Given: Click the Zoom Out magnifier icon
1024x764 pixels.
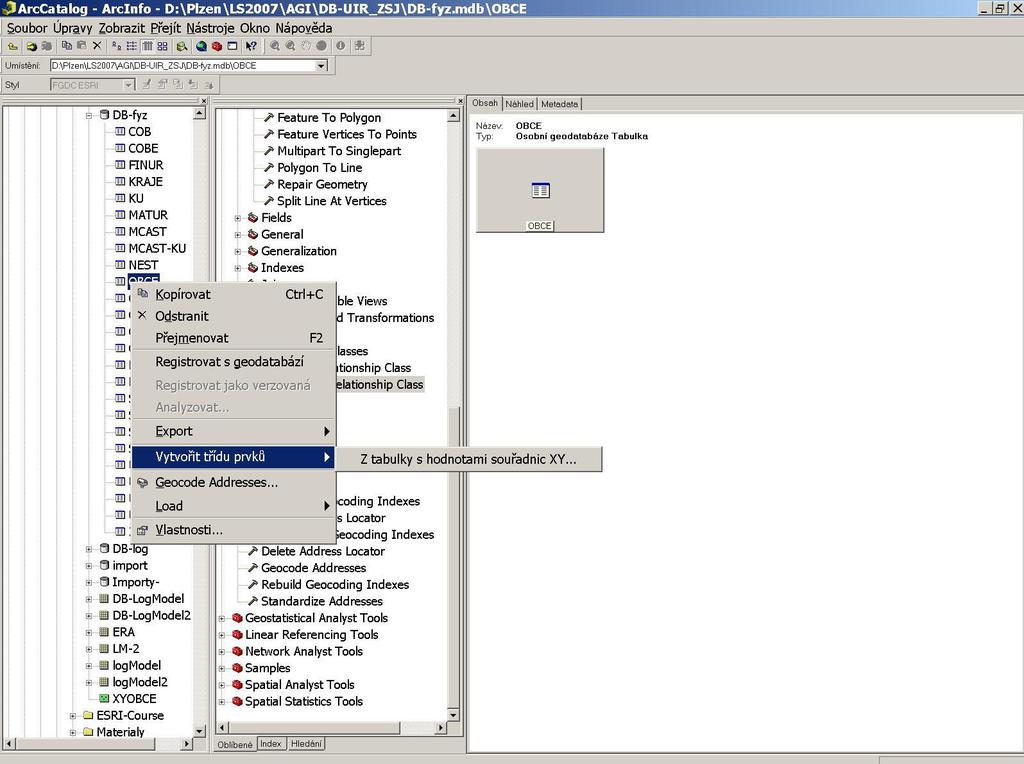Looking at the screenshot, I should pos(291,46).
